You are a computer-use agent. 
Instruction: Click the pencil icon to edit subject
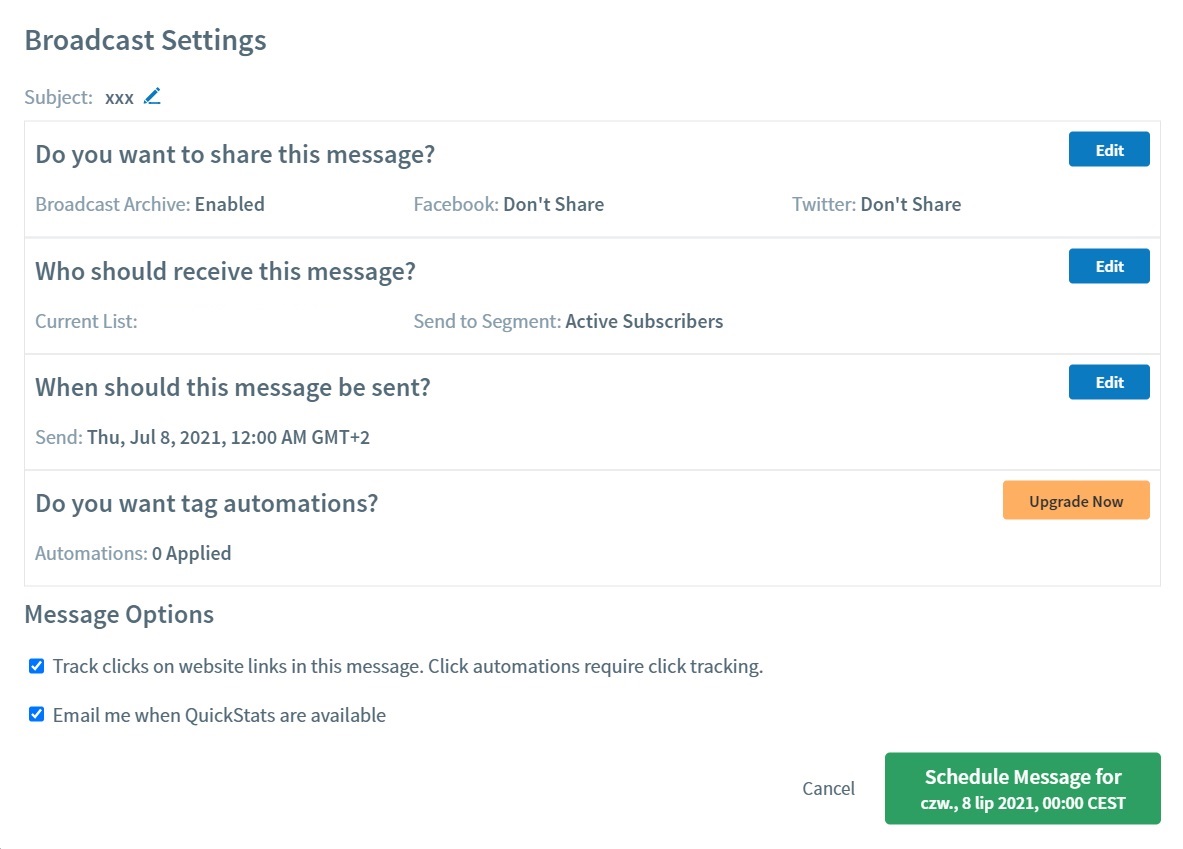point(152,97)
